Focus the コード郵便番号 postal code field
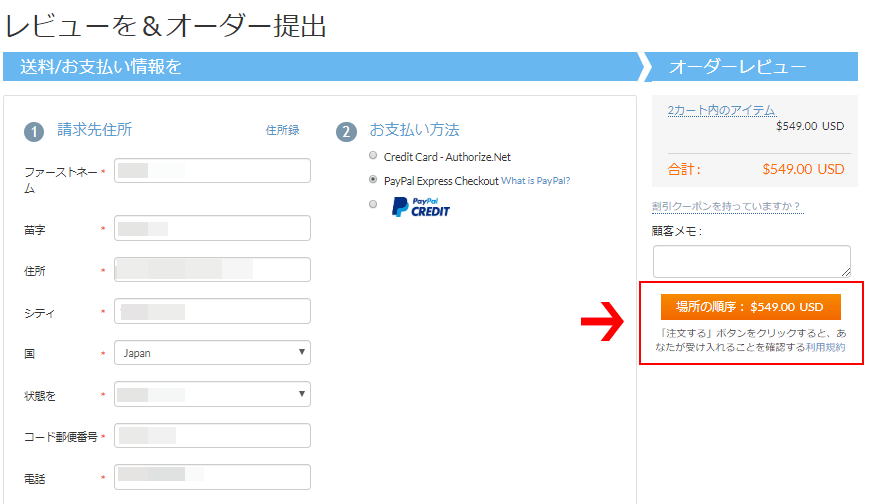Screen dimensions: 872x504 click(212, 436)
